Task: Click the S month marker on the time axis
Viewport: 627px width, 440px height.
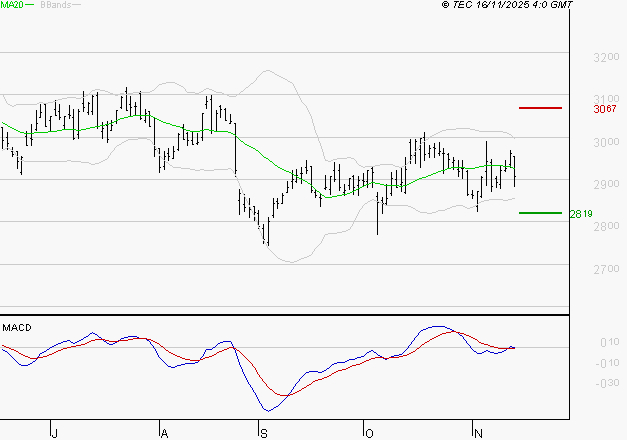Action: [264, 433]
